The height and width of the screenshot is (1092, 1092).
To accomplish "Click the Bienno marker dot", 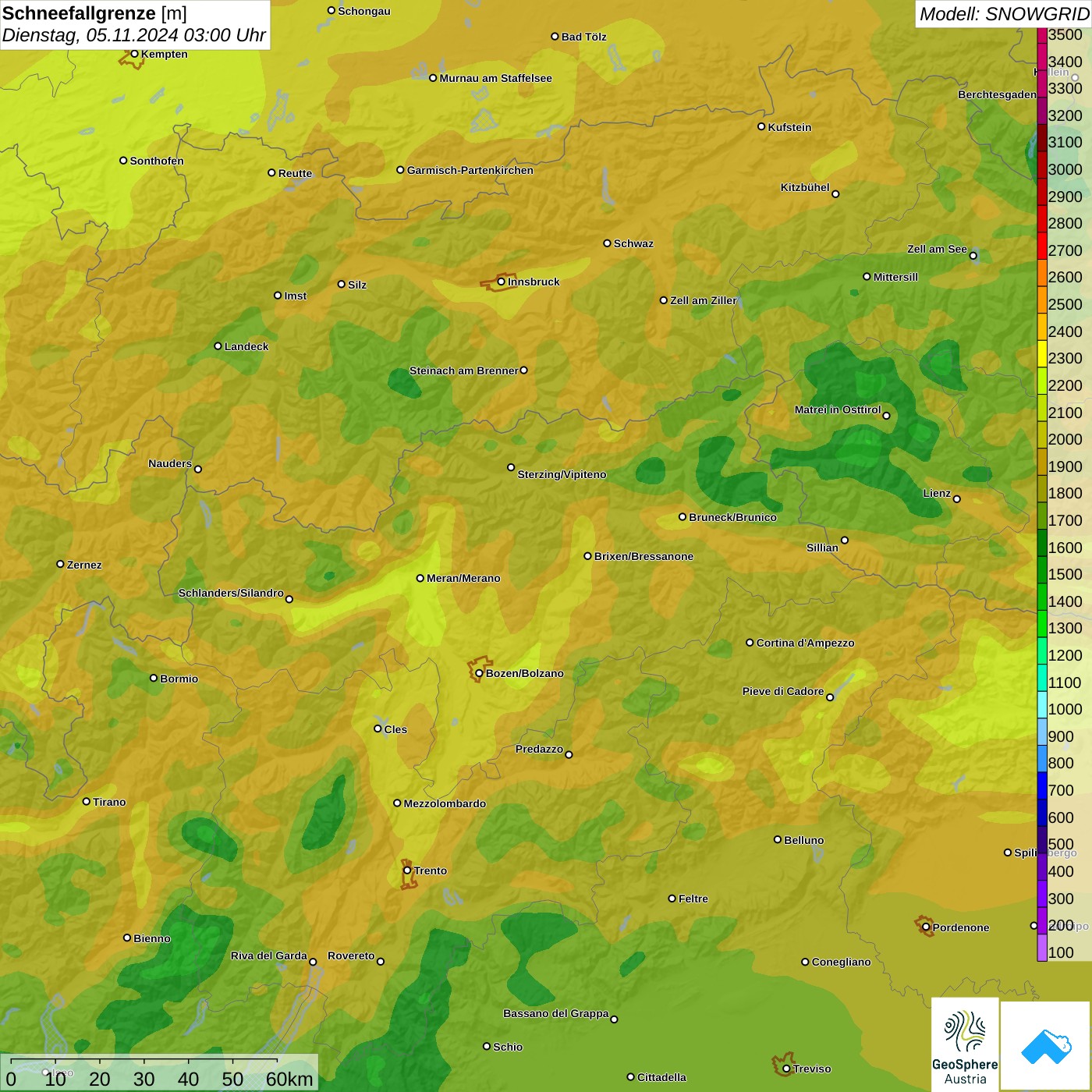I will tap(127, 938).
